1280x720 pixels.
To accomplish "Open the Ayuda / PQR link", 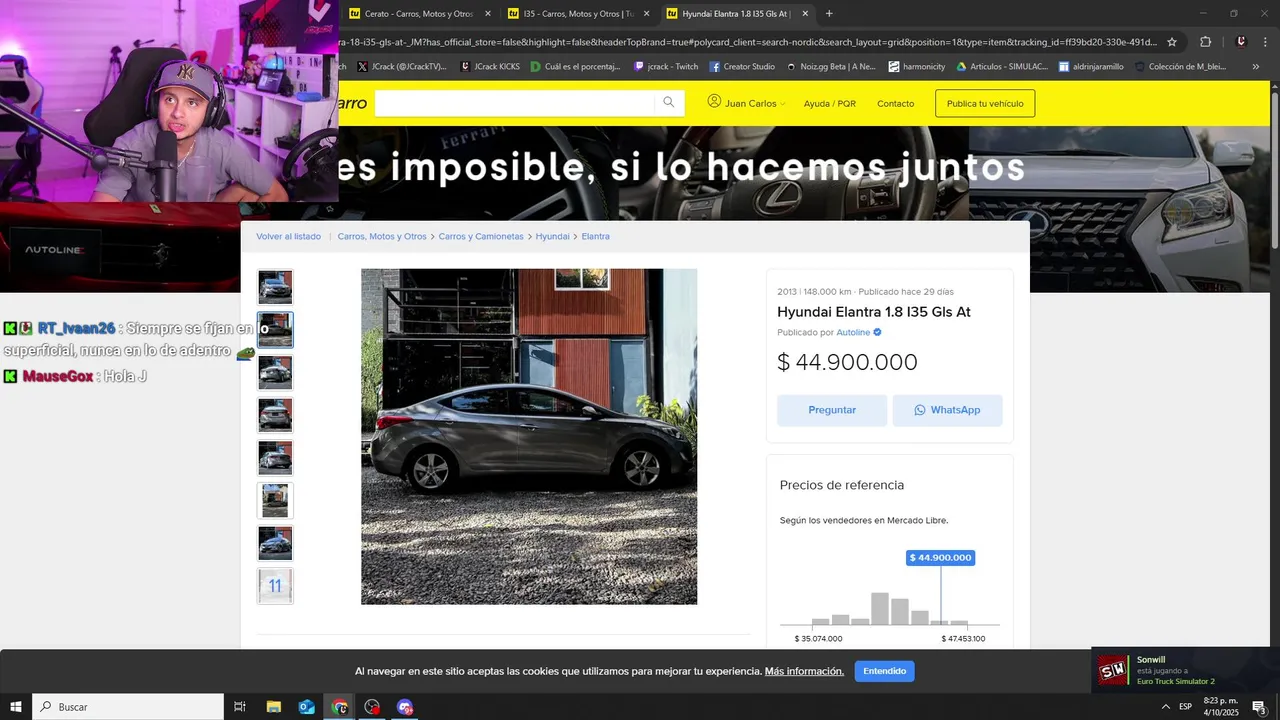I will [x=830, y=104].
